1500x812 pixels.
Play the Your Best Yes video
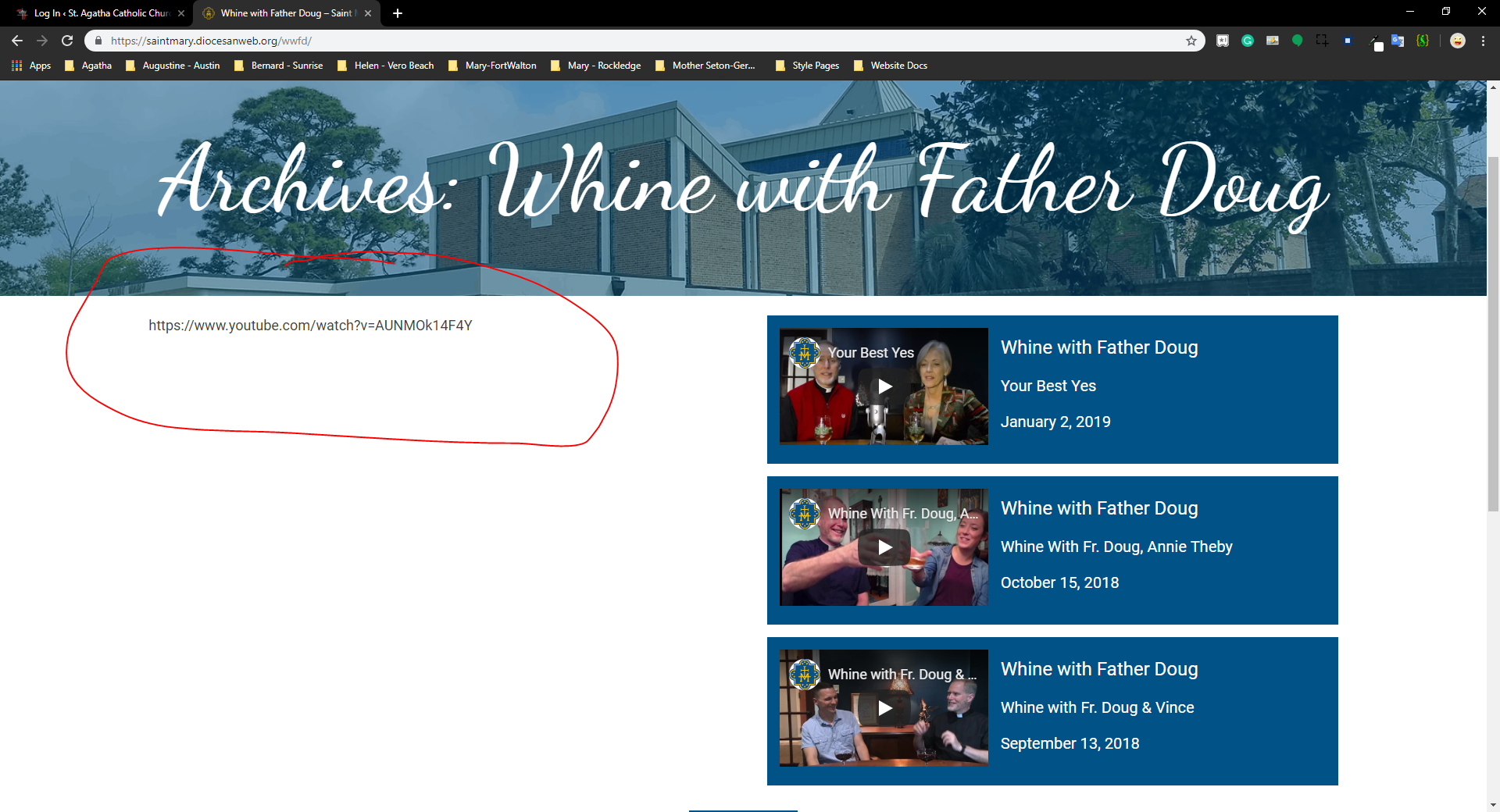[x=884, y=386]
